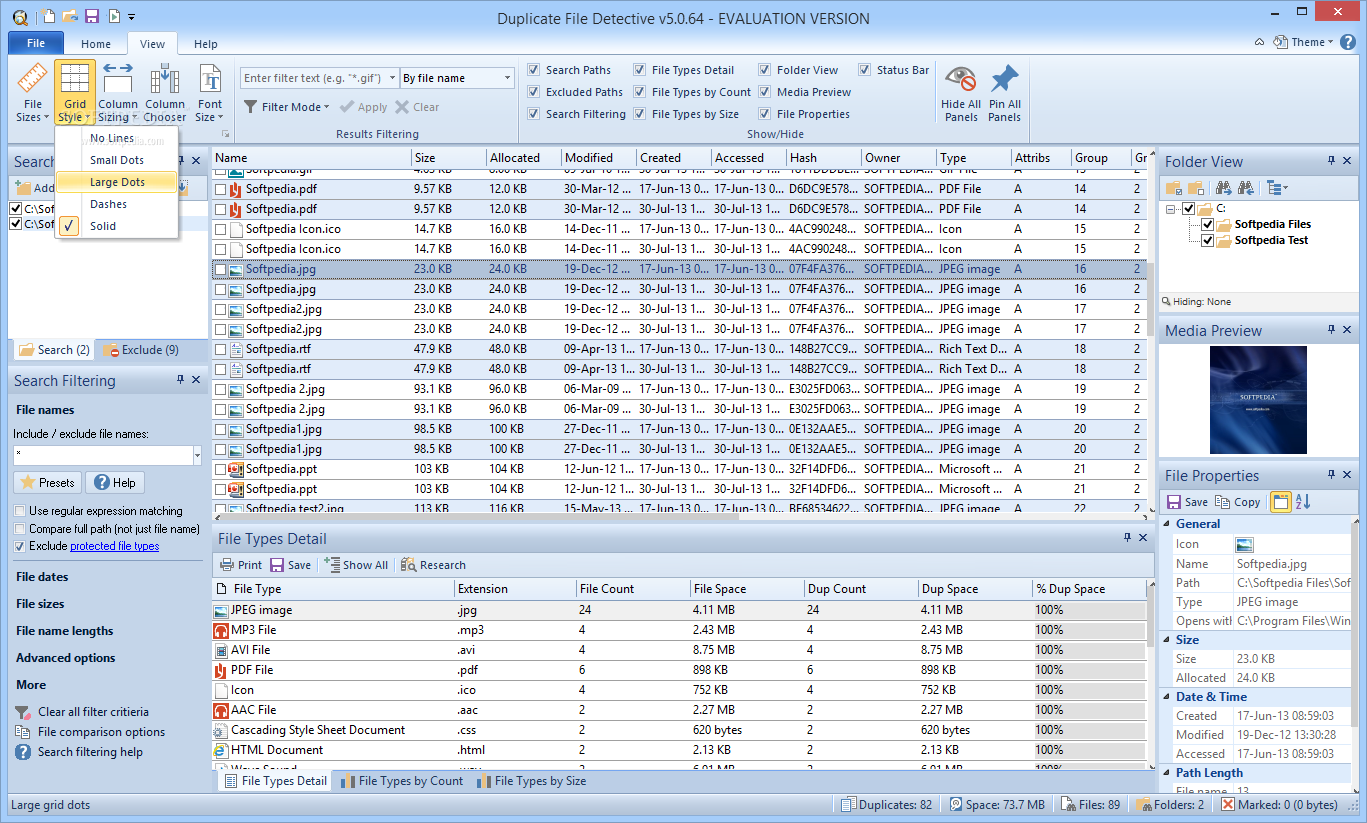Image resolution: width=1367 pixels, height=823 pixels.
Task: Click Research in File Types Detail toolbar
Action: tap(433, 565)
